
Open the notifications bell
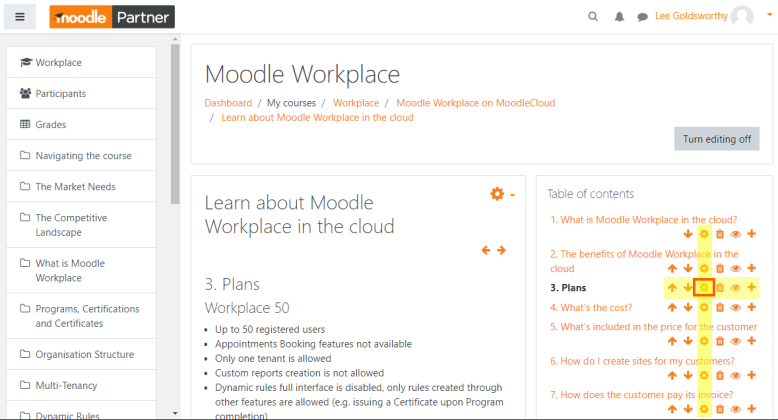click(x=619, y=17)
